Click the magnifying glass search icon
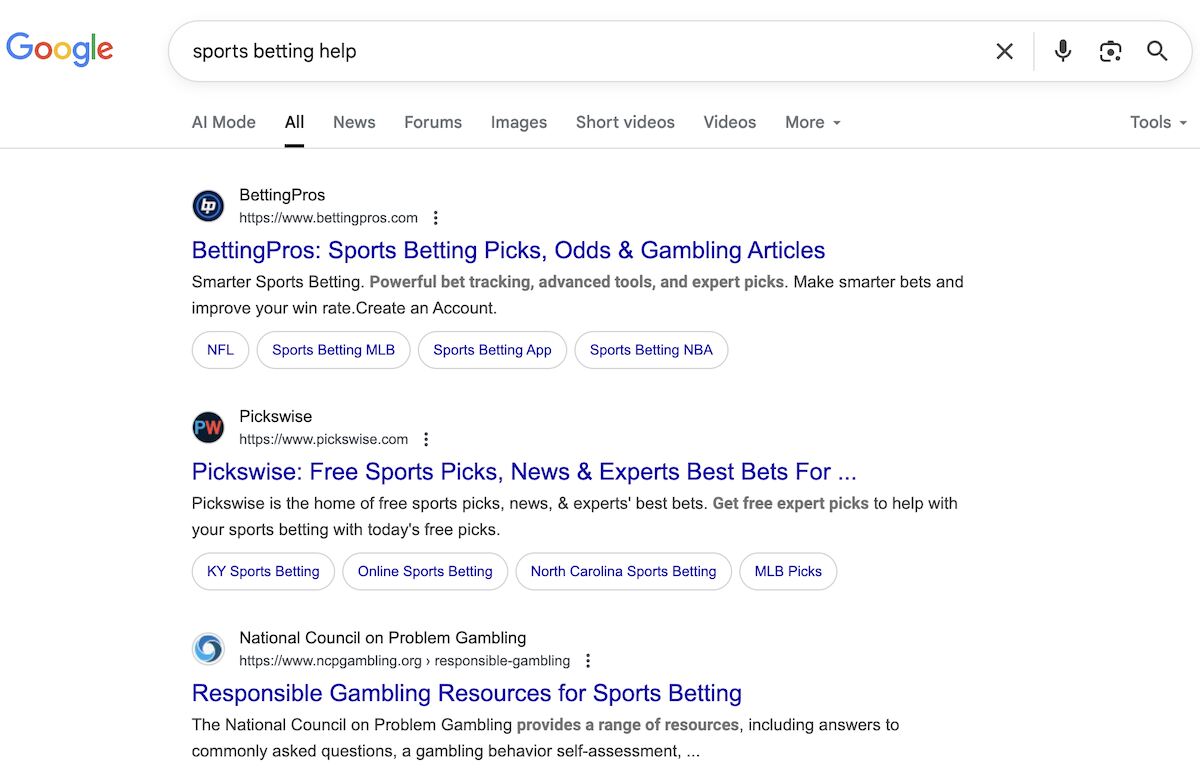Viewport: 1200px width, 781px height. (1157, 50)
